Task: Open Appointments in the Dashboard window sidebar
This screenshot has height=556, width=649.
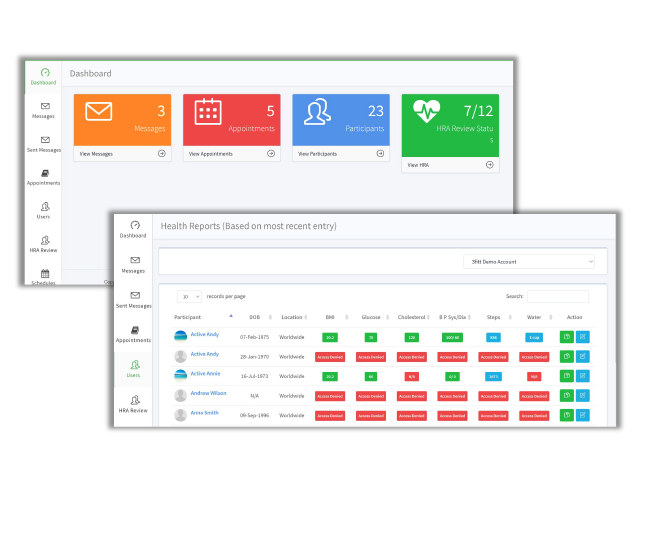Action: click(43, 178)
